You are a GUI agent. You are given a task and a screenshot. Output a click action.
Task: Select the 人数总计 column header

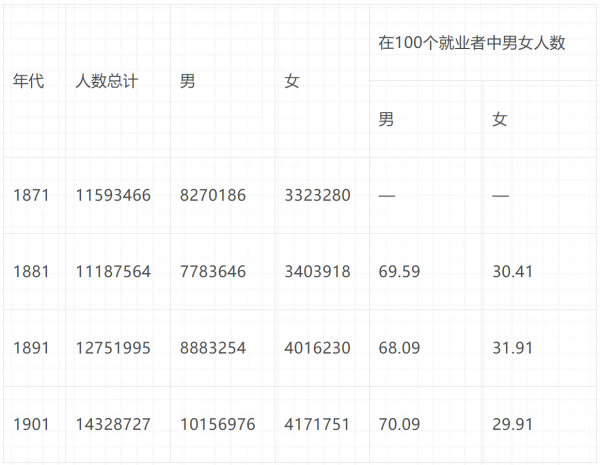(x=118, y=81)
